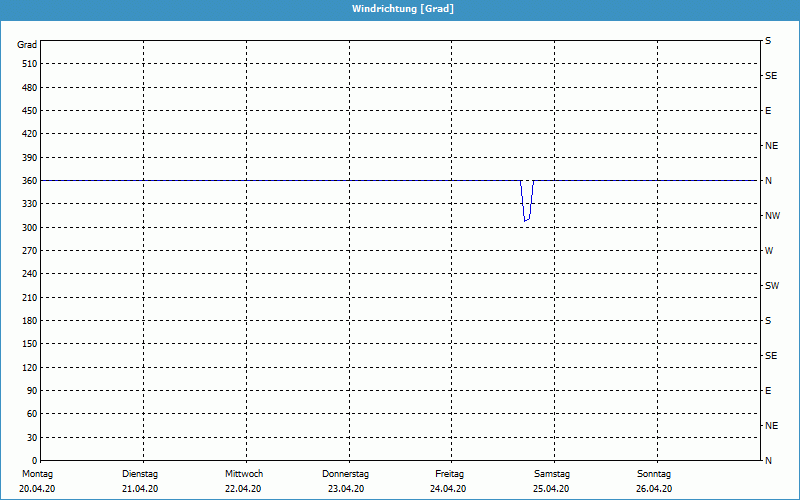Select the 150 y-axis value
This screenshot has width=800, height=500.
pyautogui.click(x=30, y=344)
